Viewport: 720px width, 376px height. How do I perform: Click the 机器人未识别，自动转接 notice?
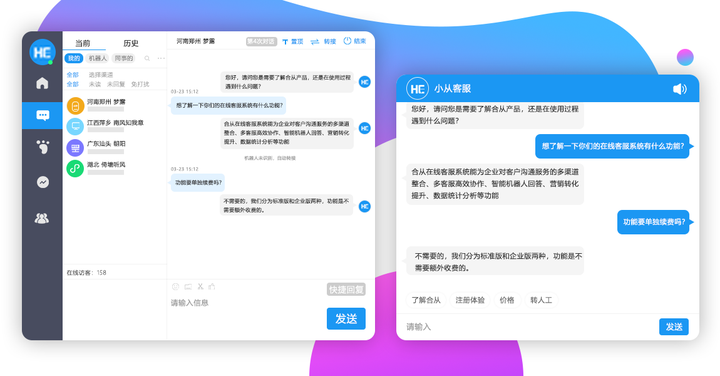[x=270, y=158]
